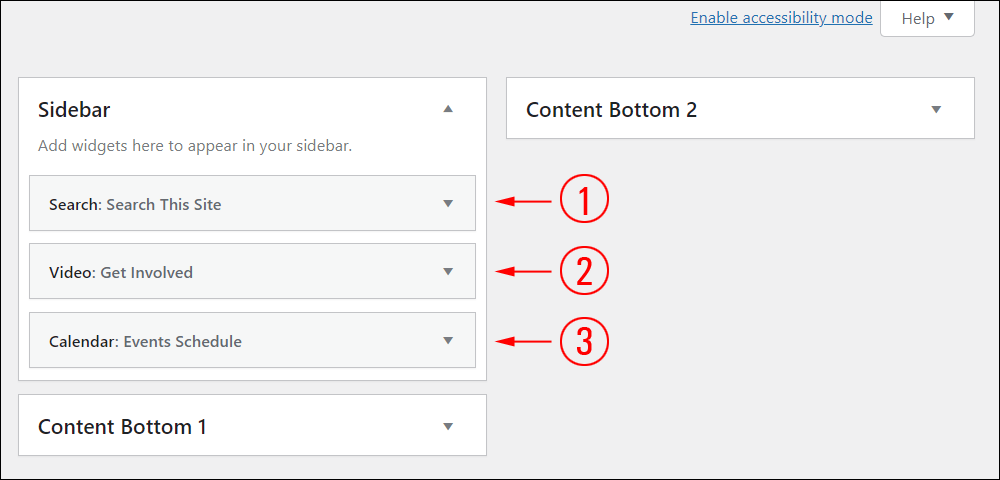Collapse the Sidebar panel arrow
Screen dimensions: 1000x480
[448, 109]
